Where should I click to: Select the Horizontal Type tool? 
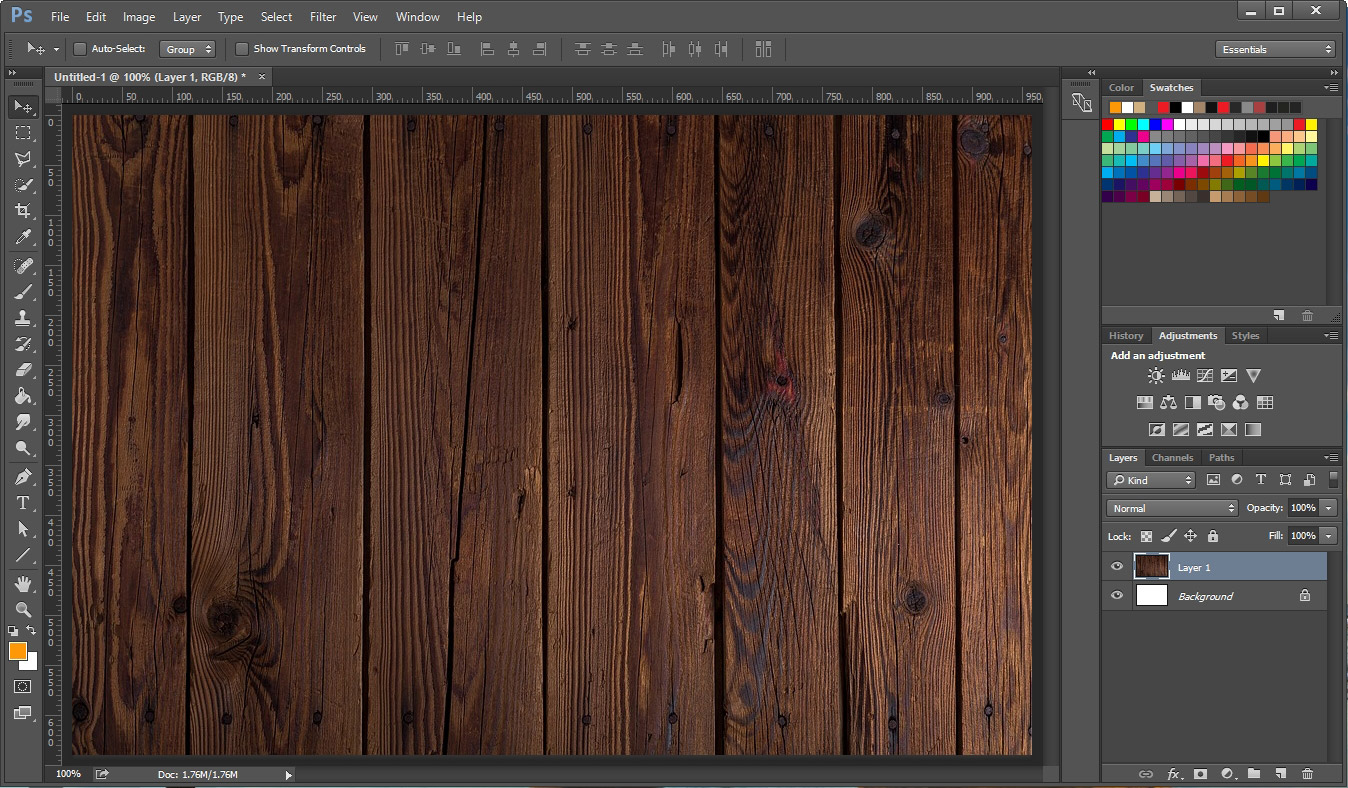pos(23,503)
